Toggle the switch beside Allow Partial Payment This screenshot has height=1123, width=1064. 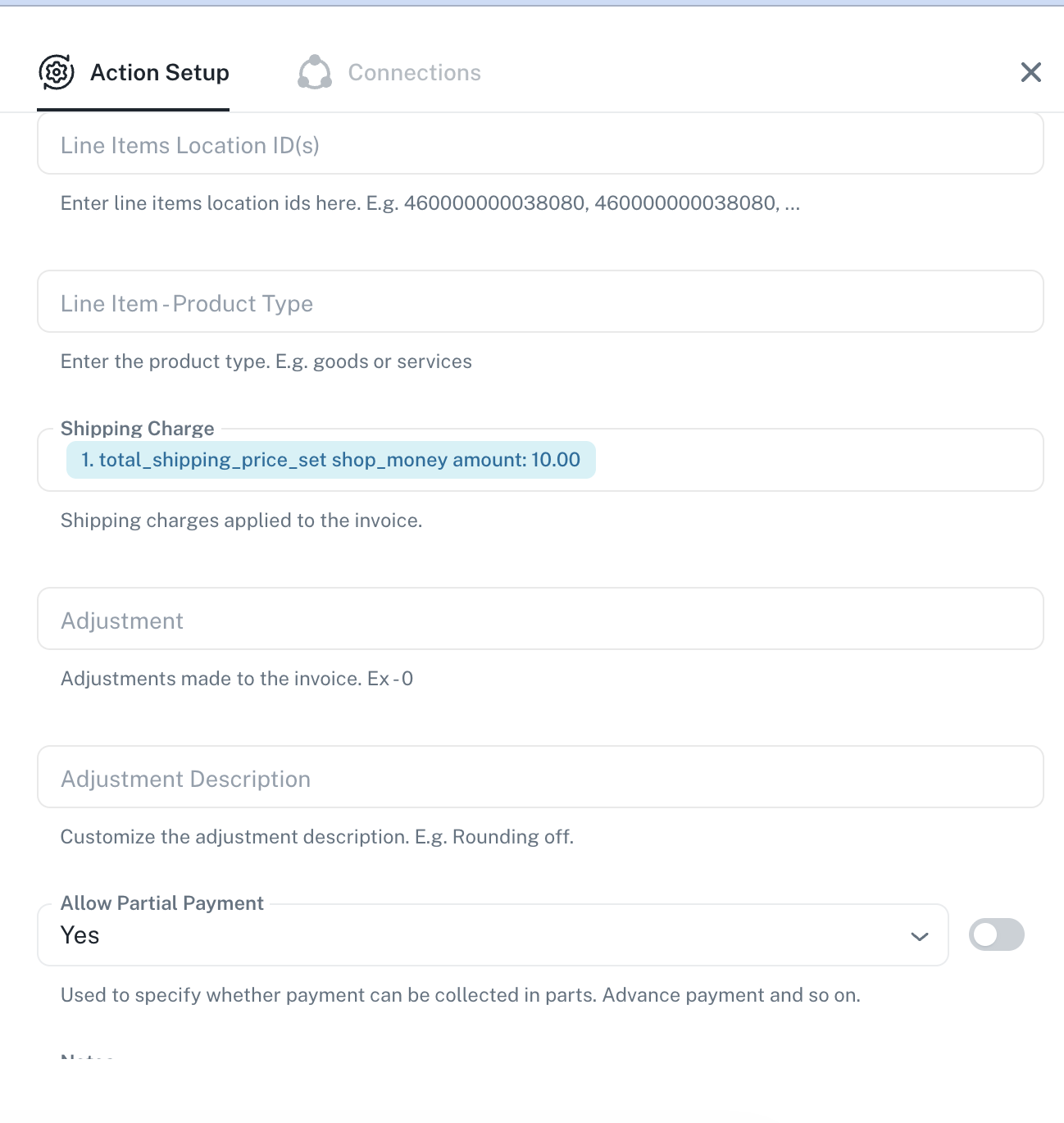(x=996, y=934)
